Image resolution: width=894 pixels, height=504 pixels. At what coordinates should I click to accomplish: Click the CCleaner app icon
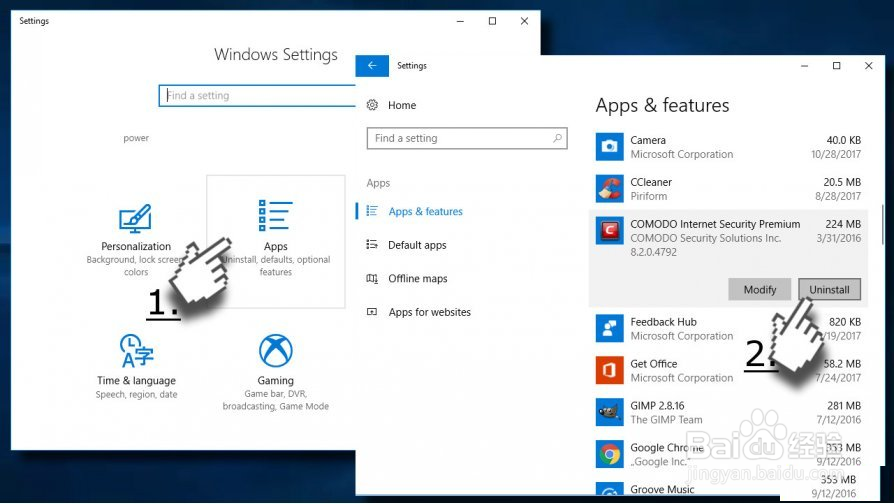point(609,189)
